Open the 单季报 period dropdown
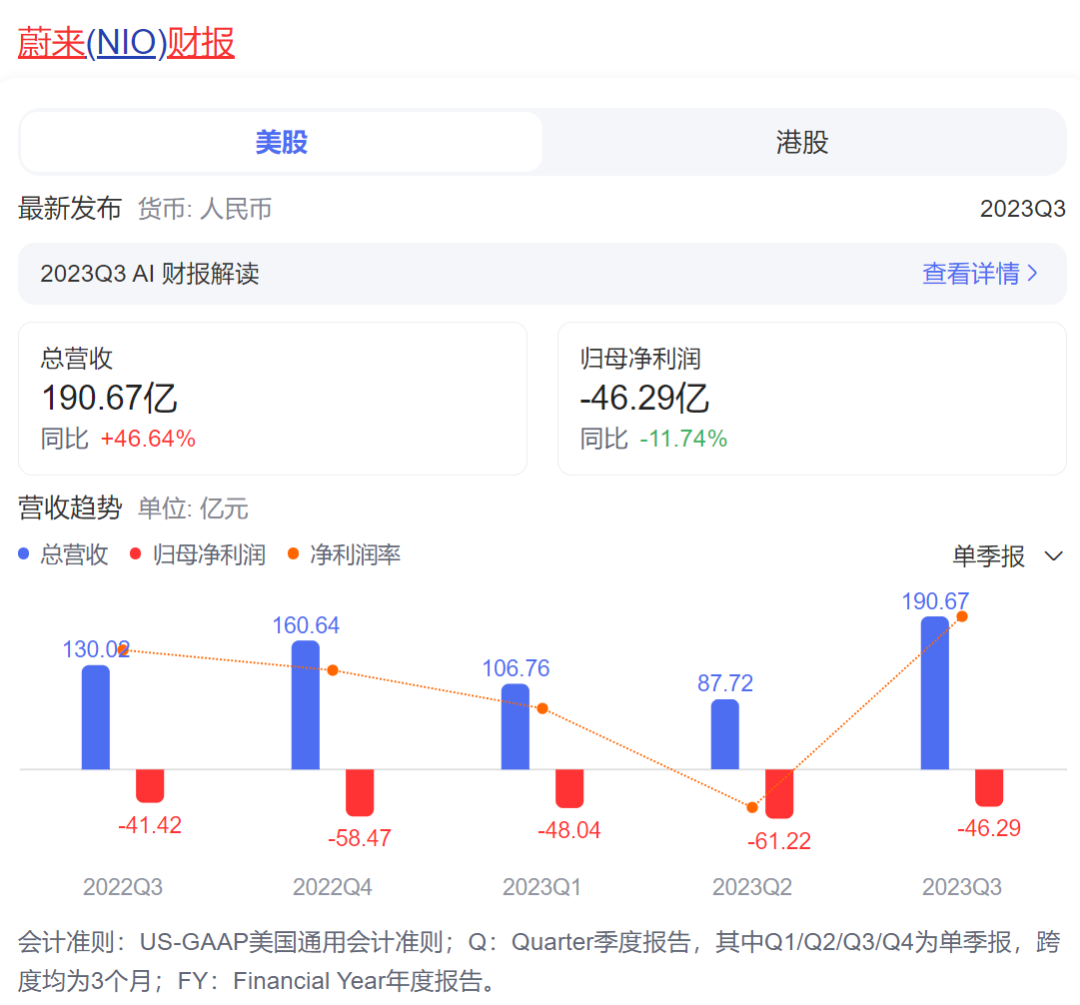The image size is (1080, 1005). (x=1008, y=556)
